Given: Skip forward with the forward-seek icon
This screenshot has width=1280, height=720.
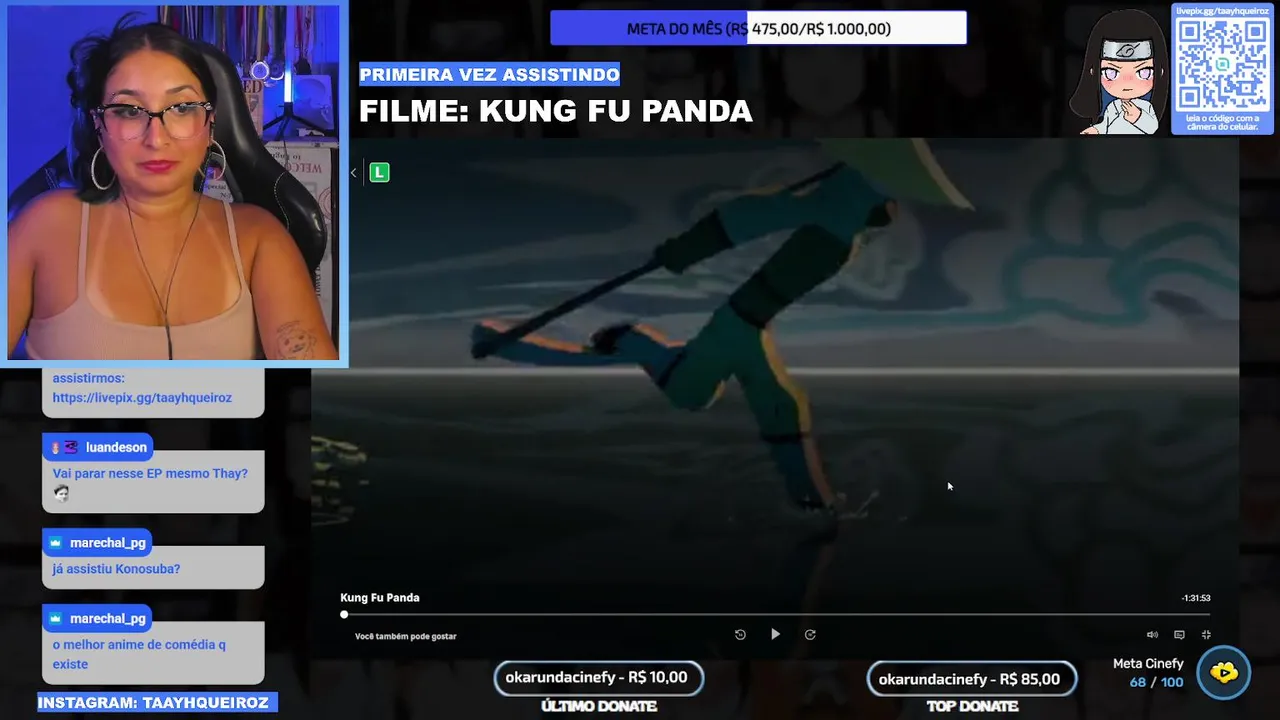Looking at the screenshot, I should [810, 634].
